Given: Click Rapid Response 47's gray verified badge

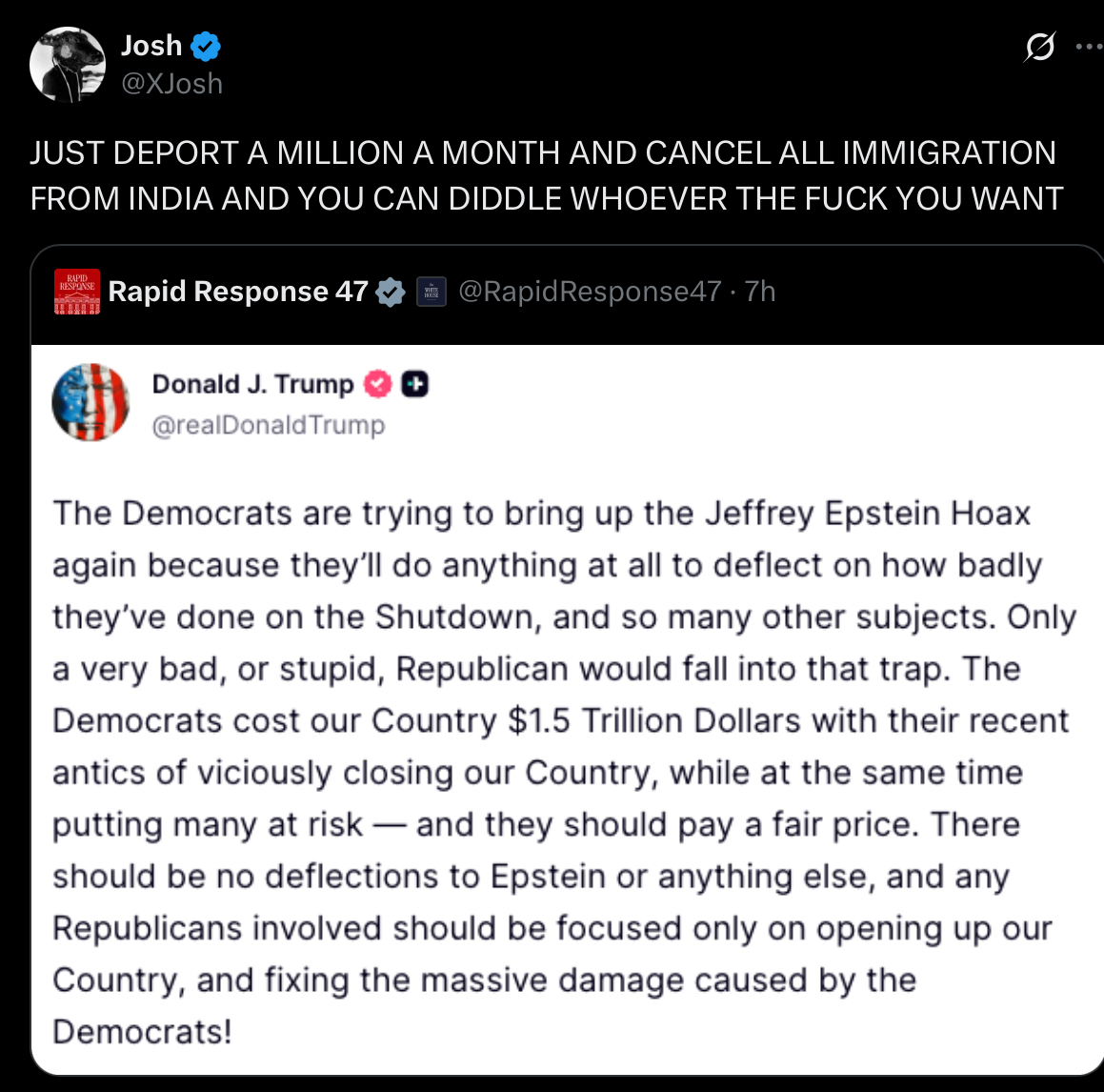Looking at the screenshot, I should pos(391,292).
